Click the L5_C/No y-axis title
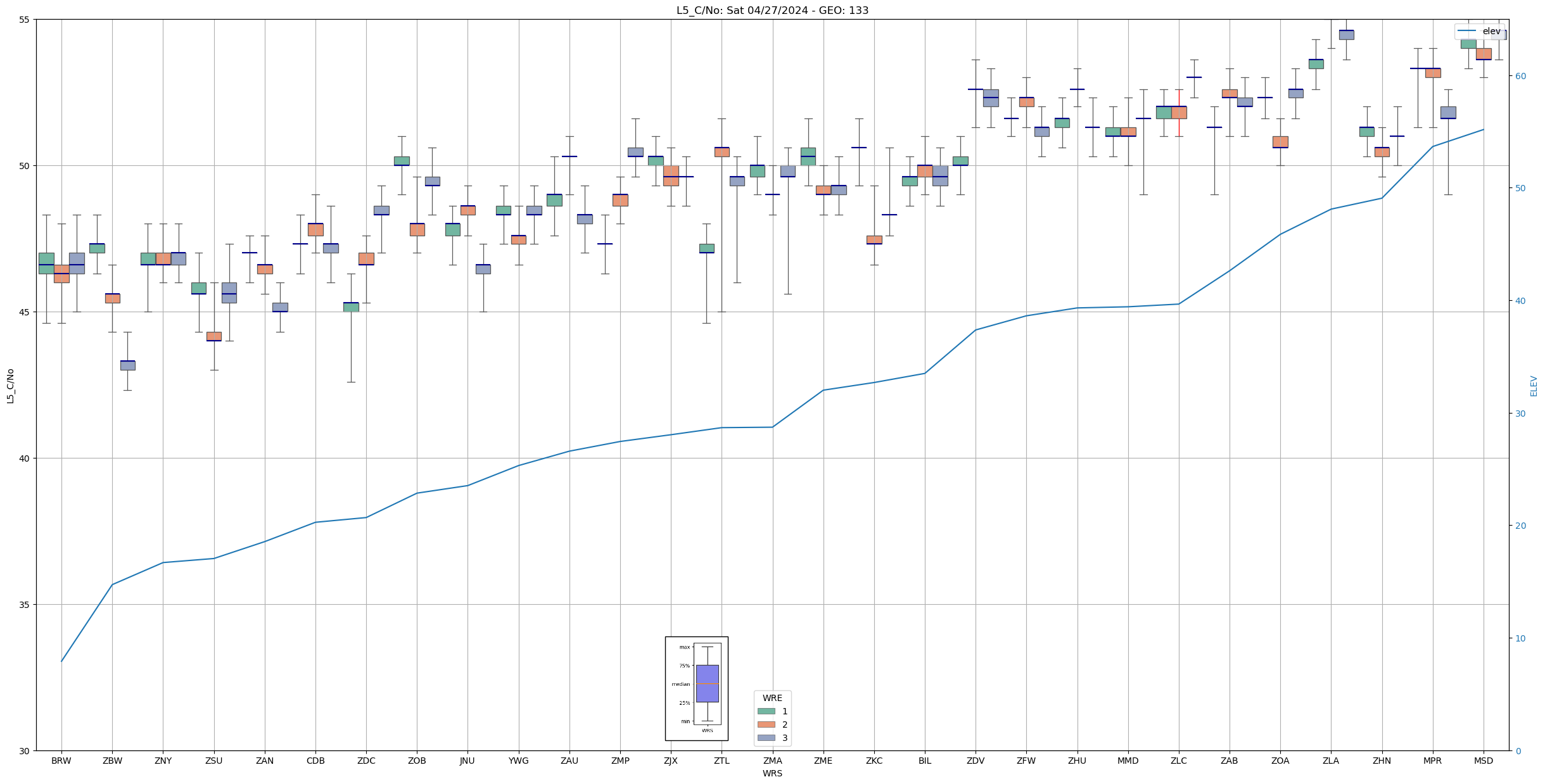 (x=10, y=386)
